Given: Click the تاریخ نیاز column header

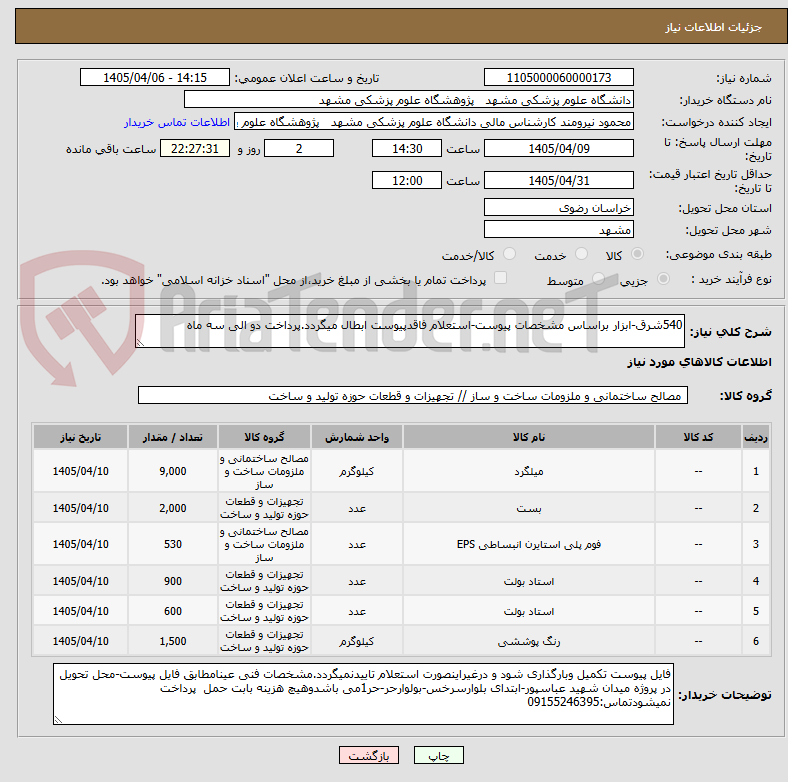Looking at the screenshot, I should (x=80, y=437).
